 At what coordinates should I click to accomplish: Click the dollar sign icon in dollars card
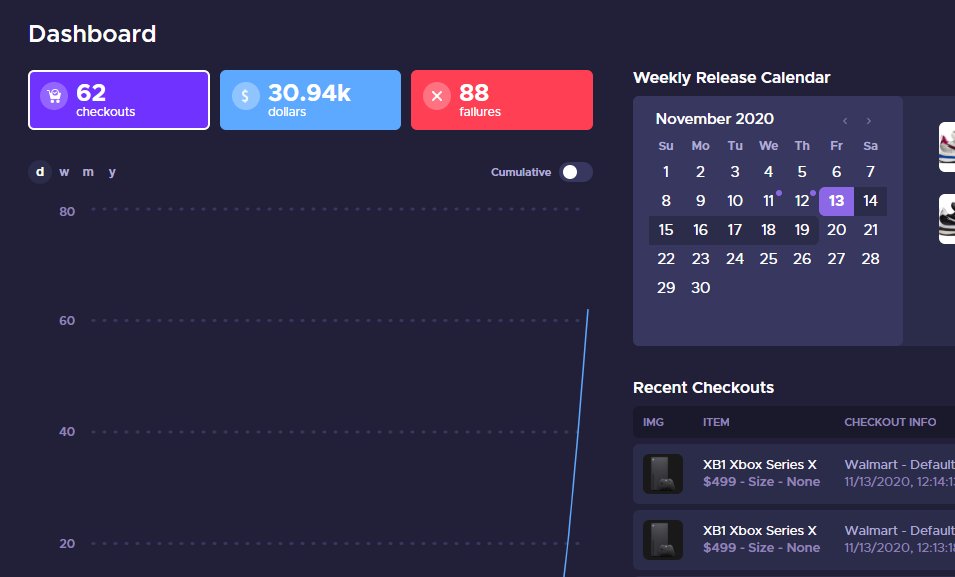click(x=245, y=96)
